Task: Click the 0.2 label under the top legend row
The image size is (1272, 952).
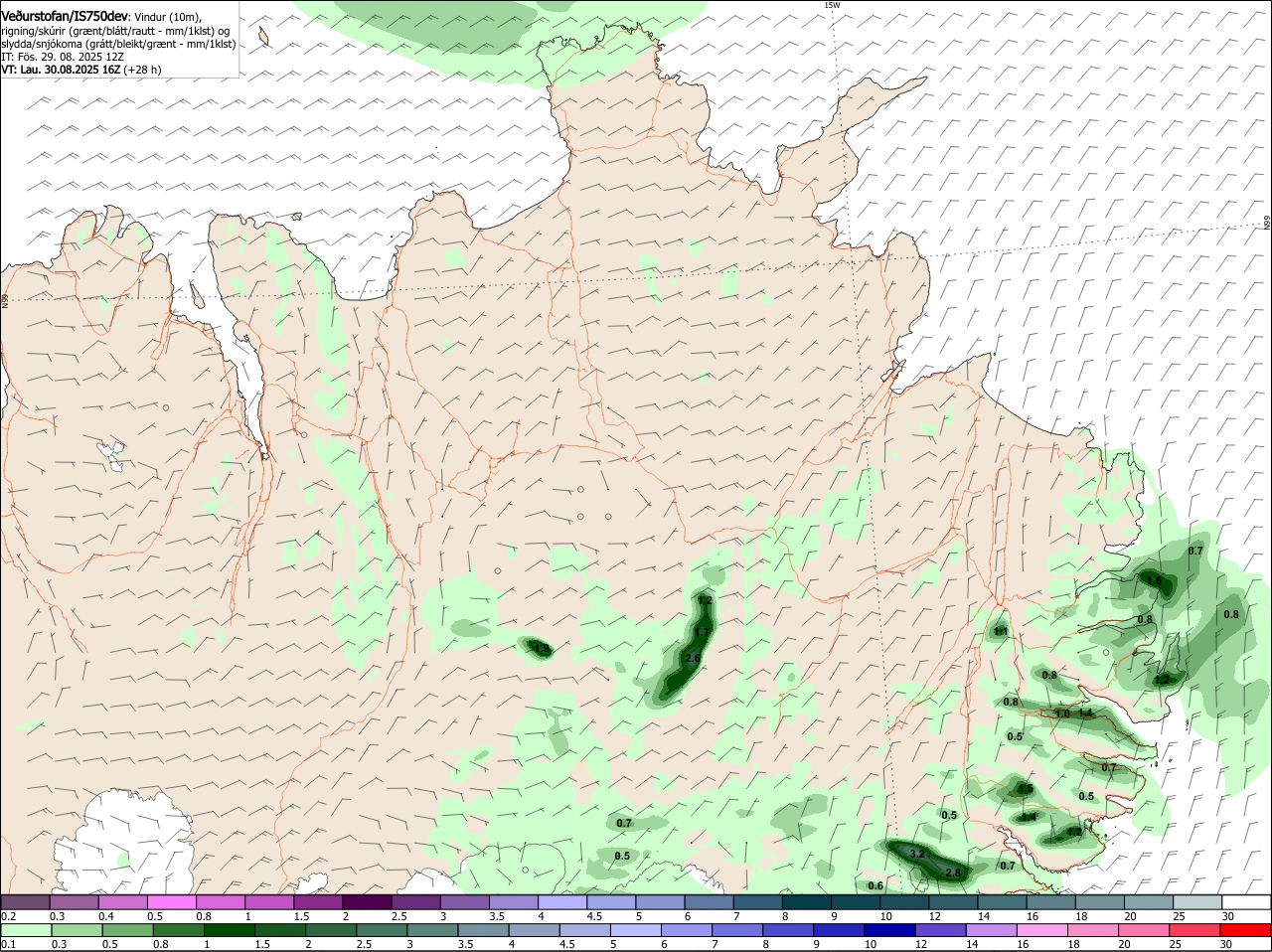Action: click(x=8, y=915)
